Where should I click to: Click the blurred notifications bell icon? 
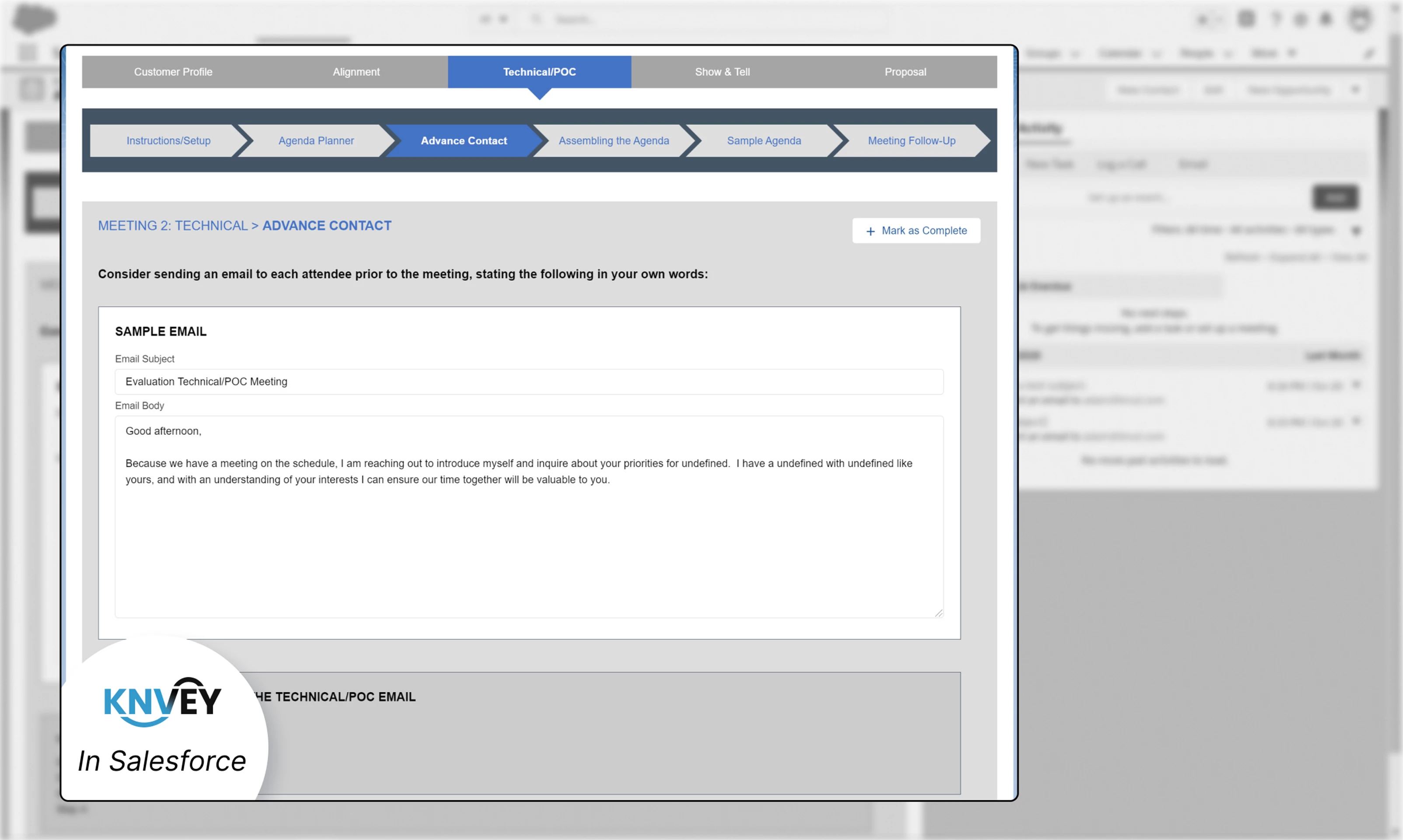pyautogui.click(x=1326, y=20)
